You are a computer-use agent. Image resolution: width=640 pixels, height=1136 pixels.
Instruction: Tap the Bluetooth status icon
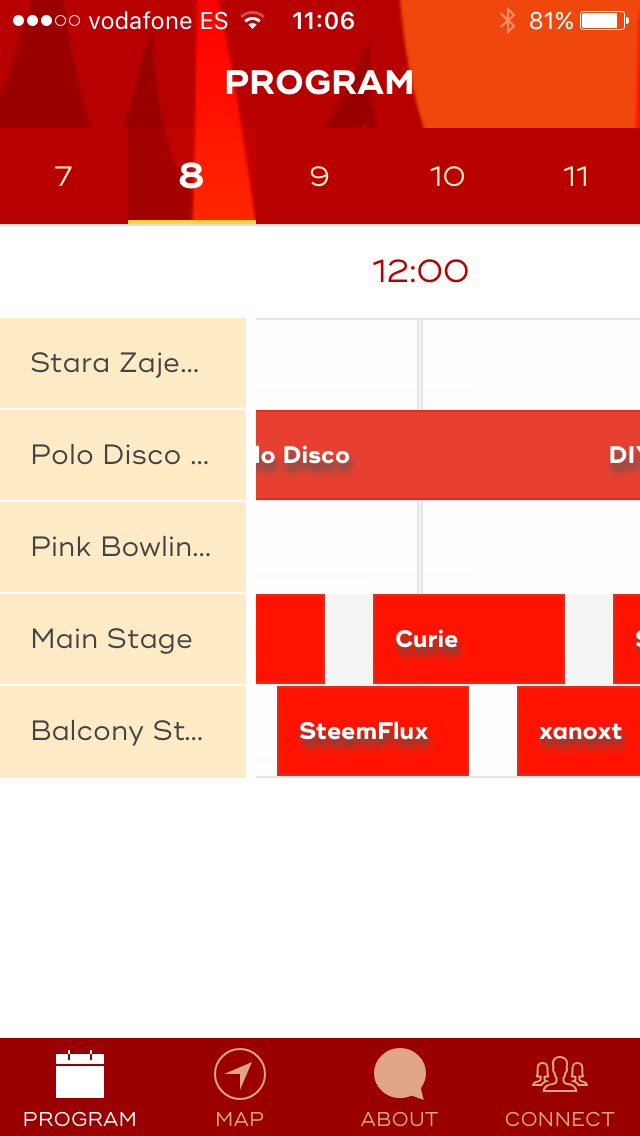[x=508, y=21]
